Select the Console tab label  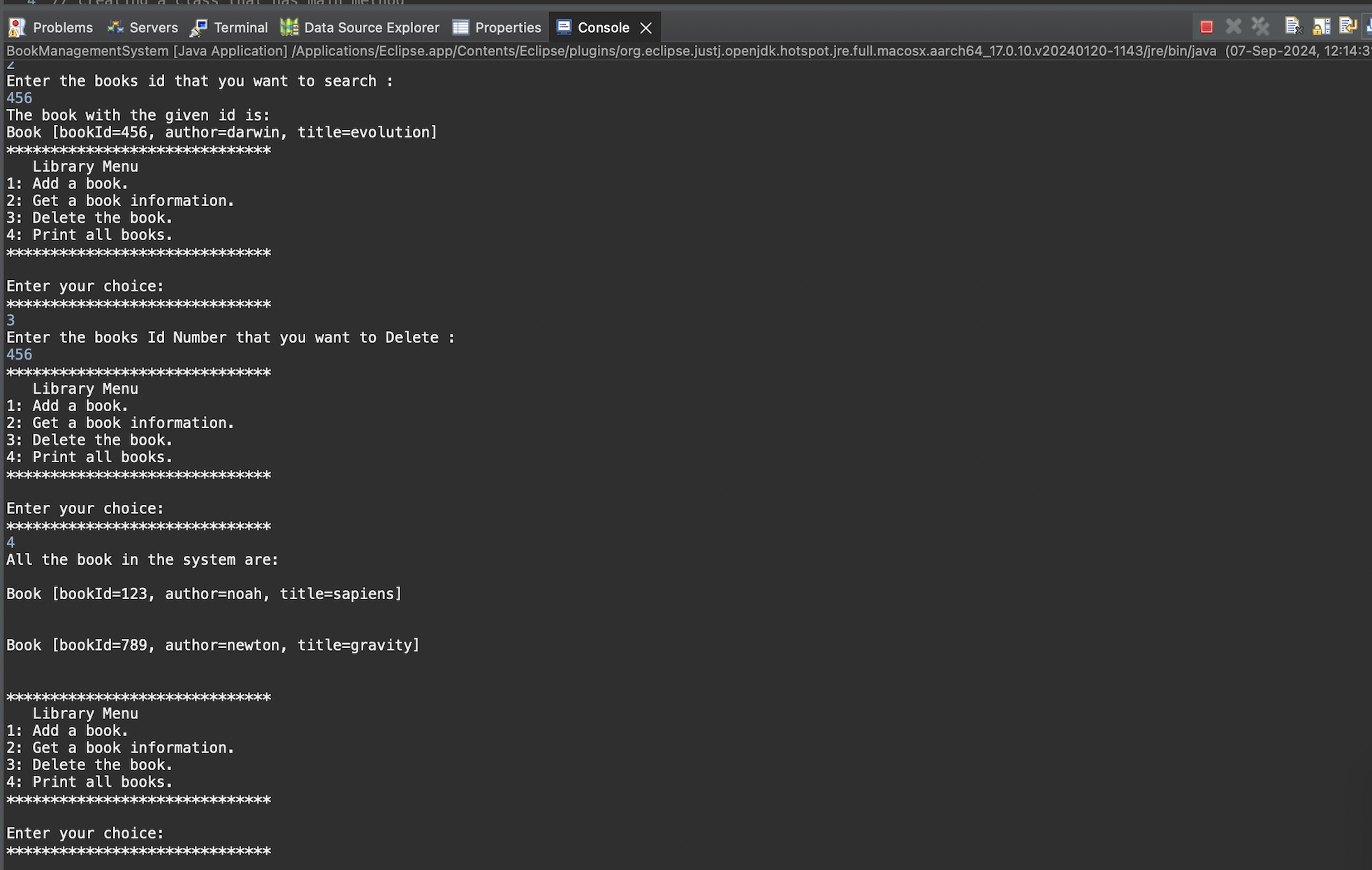pyautogui.click(x=603, y=28)
